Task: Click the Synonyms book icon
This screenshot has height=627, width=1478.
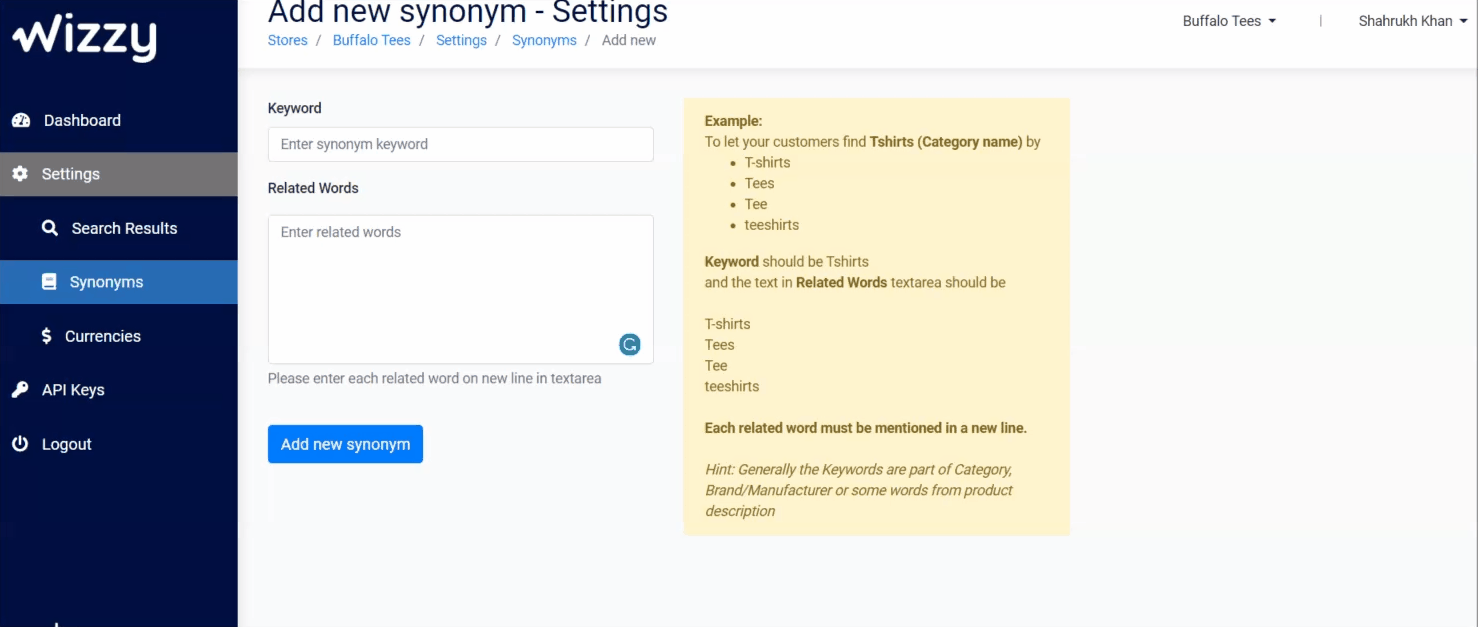Action: click(x=49, y=282)
